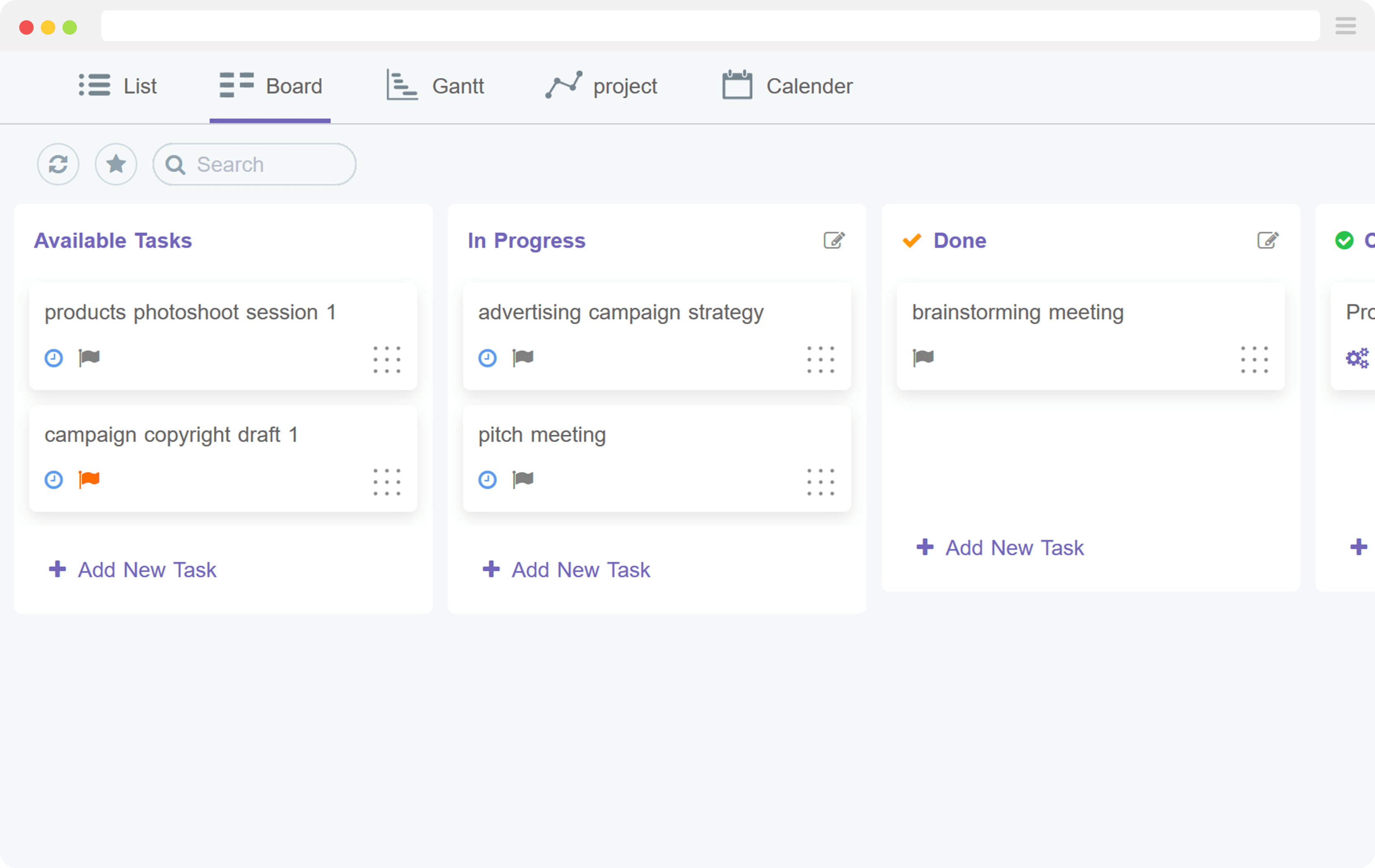1375x868 pixels.
Task: Click Add New Task under Available Tasks
Action: pyautogui.click(x=133, y=569)
